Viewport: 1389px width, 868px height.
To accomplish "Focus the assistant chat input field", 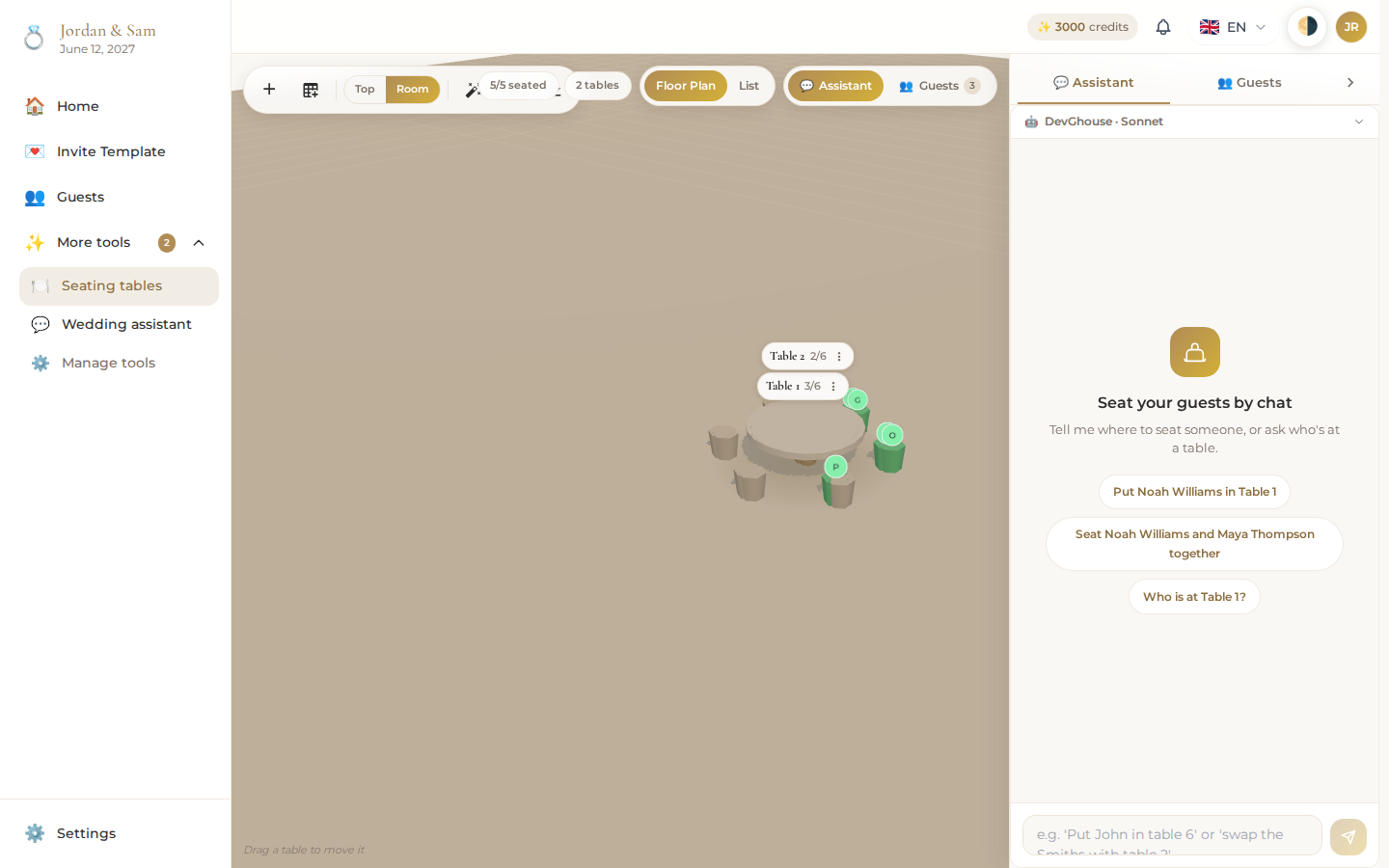I will [x=1172, y=835].
